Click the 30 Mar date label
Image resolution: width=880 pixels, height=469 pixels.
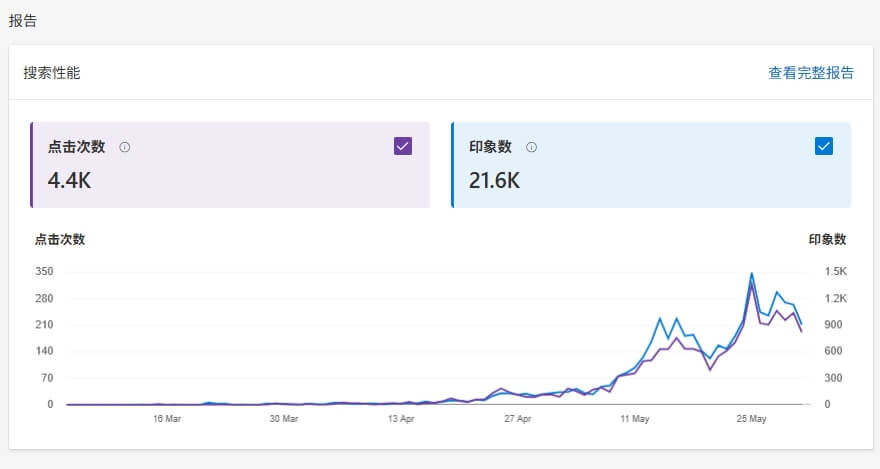tap(283, 420)
